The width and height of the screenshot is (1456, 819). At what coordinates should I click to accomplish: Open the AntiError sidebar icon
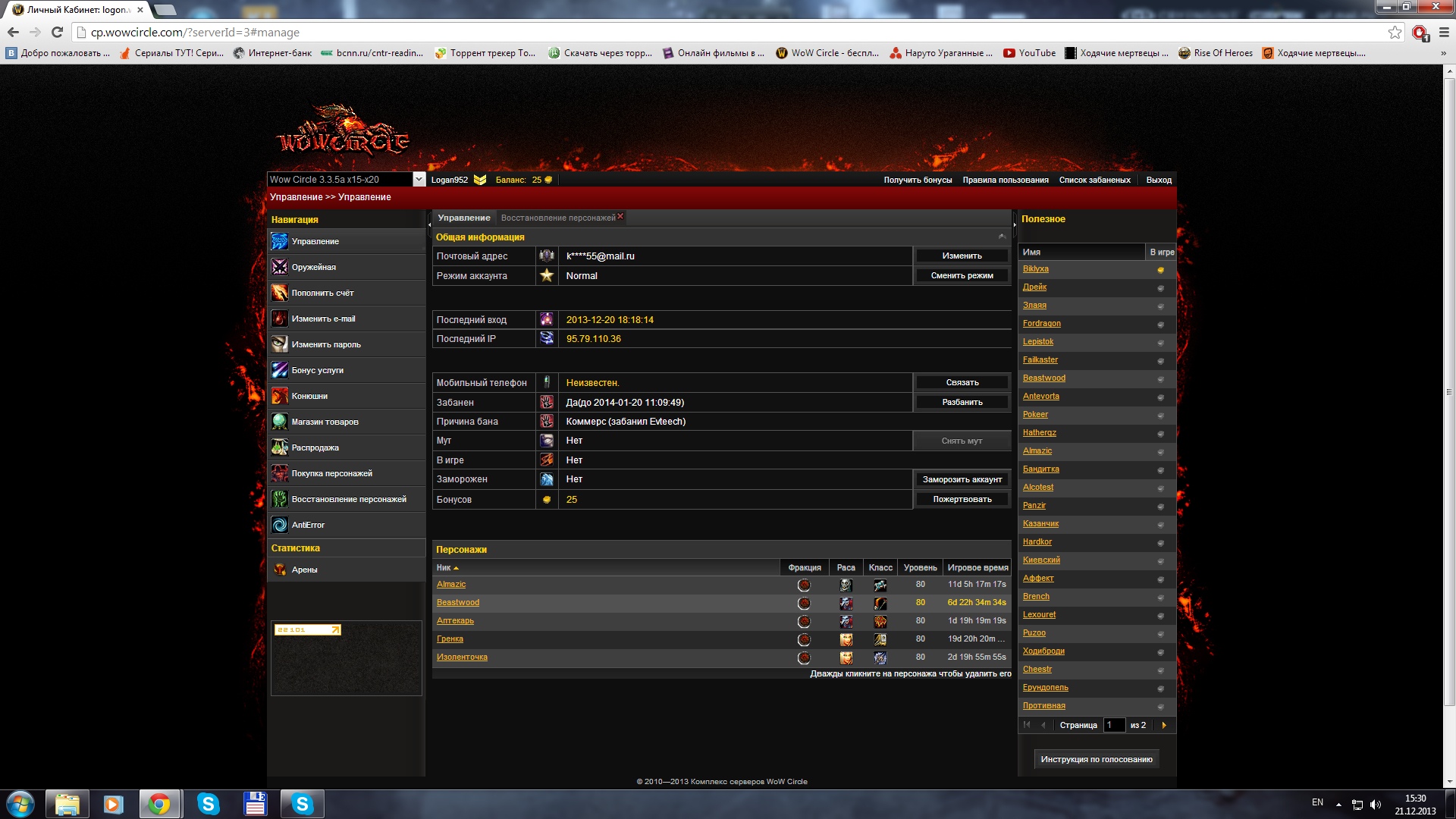pos(279,525)
